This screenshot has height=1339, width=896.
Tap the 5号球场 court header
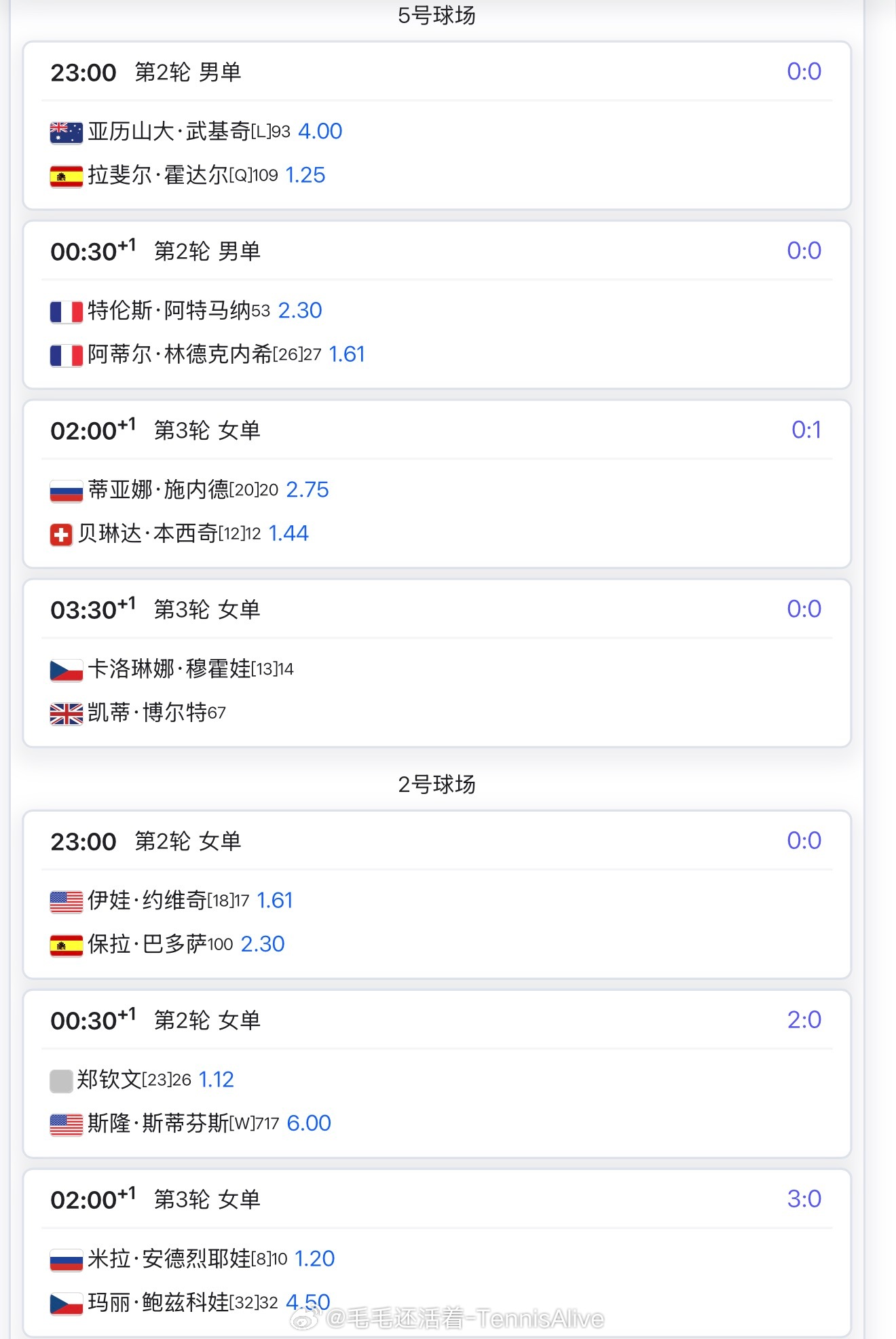[x=436, y=15]
